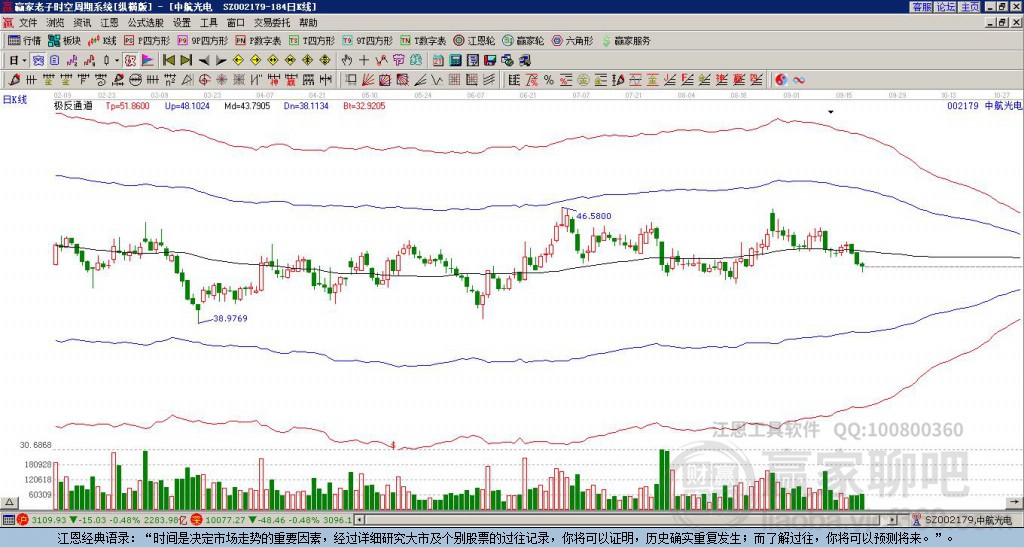Toggle the 权 adjustment button
The width and height of the screenshot is (1024, 548).
[130, 61]
